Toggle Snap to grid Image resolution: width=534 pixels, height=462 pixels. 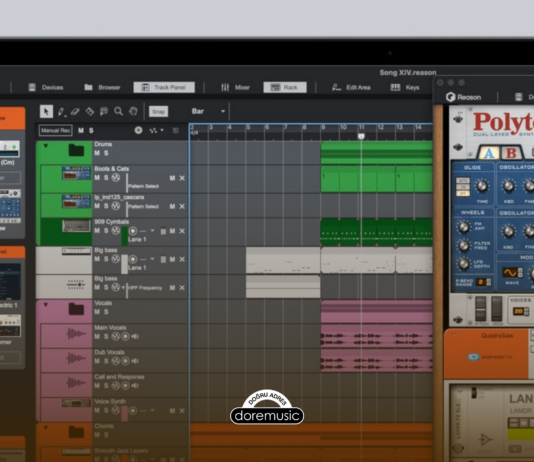coord(158,111)
